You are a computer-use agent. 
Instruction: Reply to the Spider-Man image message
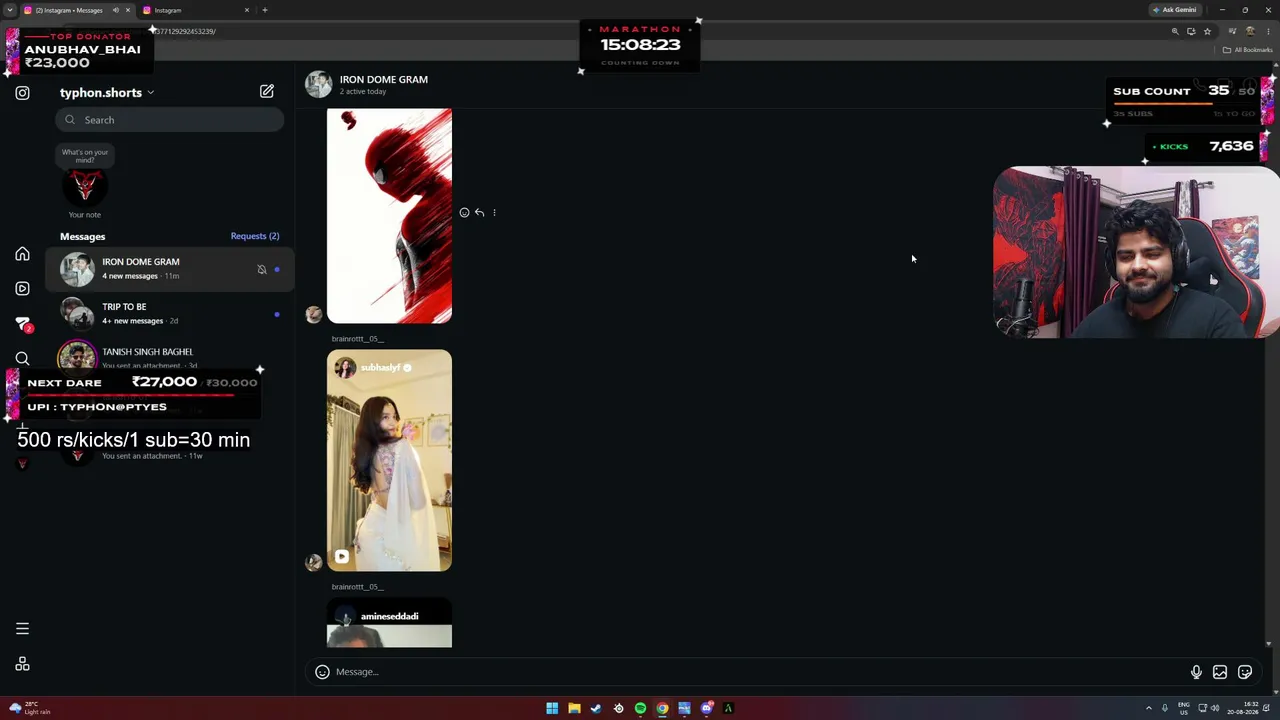coord(479,213)
